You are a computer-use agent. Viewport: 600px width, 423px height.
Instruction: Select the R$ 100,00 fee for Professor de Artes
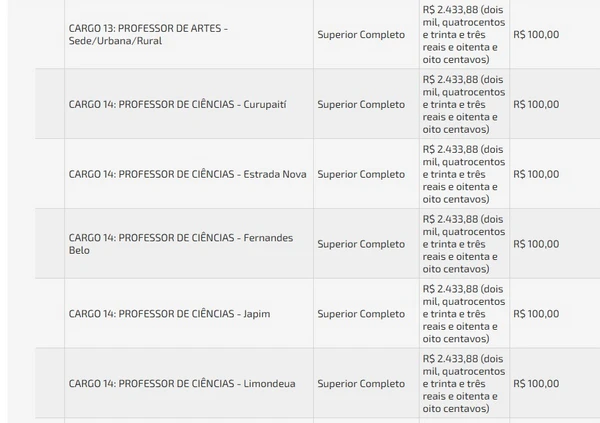535,35
